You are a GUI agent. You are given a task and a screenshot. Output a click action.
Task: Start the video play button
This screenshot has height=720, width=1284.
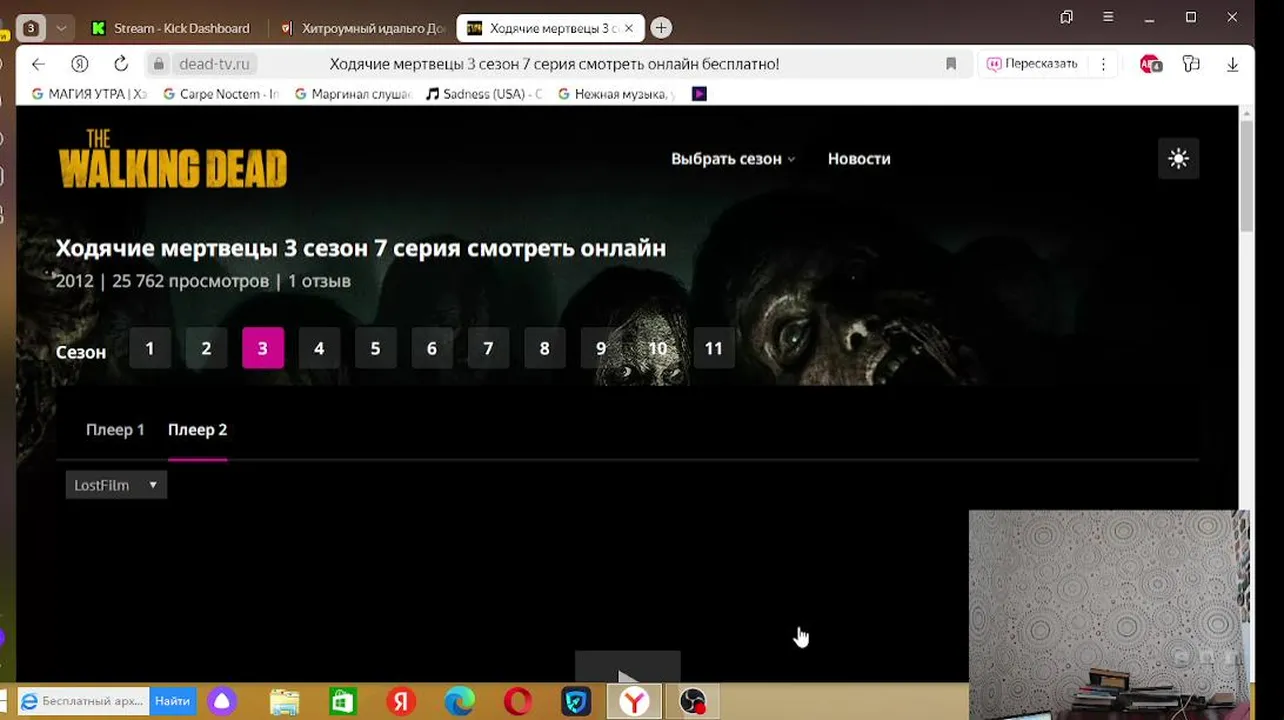click(627, 668)
